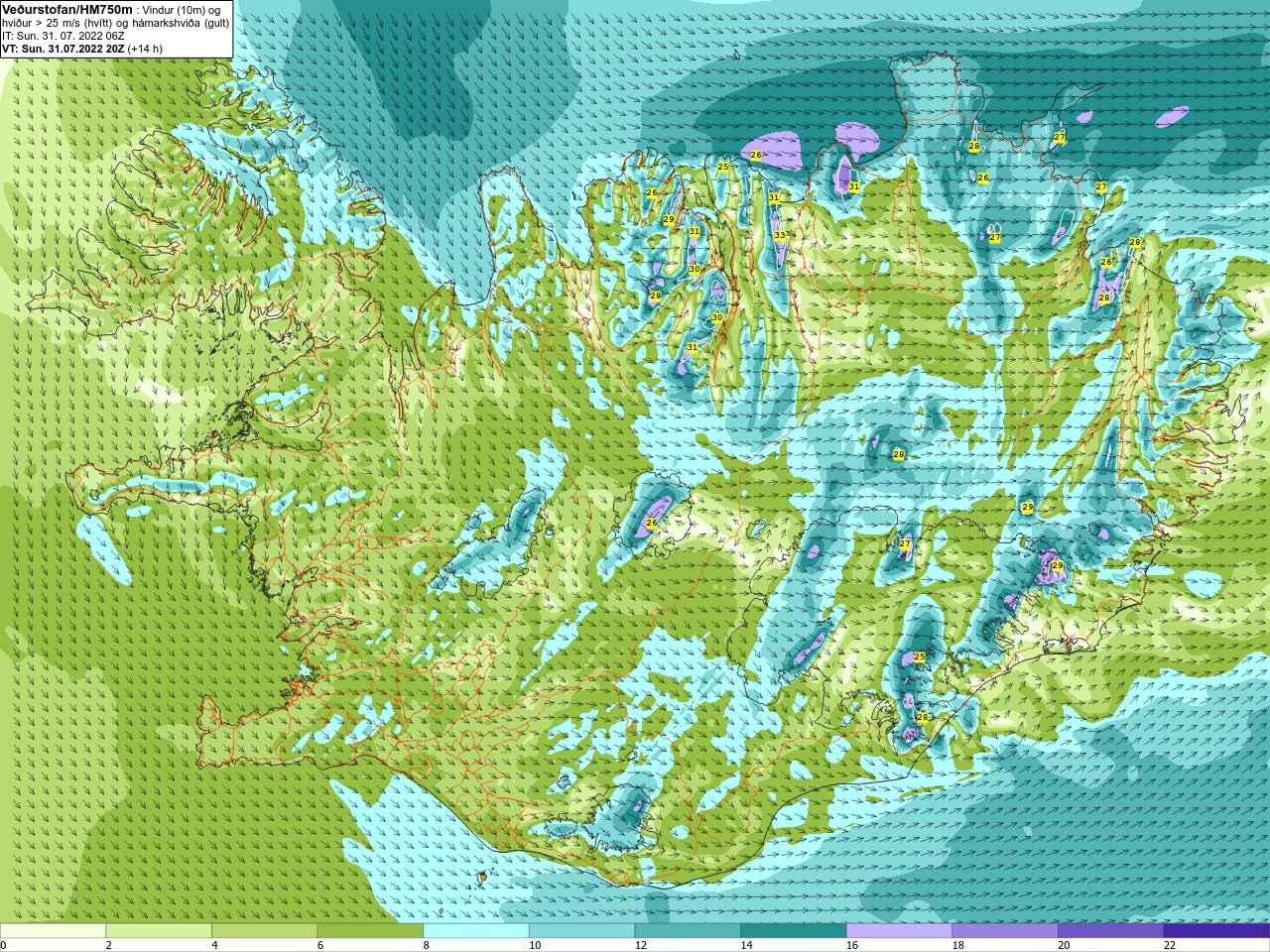1270x952 pixels.
Task: Click the yellow gust label 33
Action: (780, 235)
